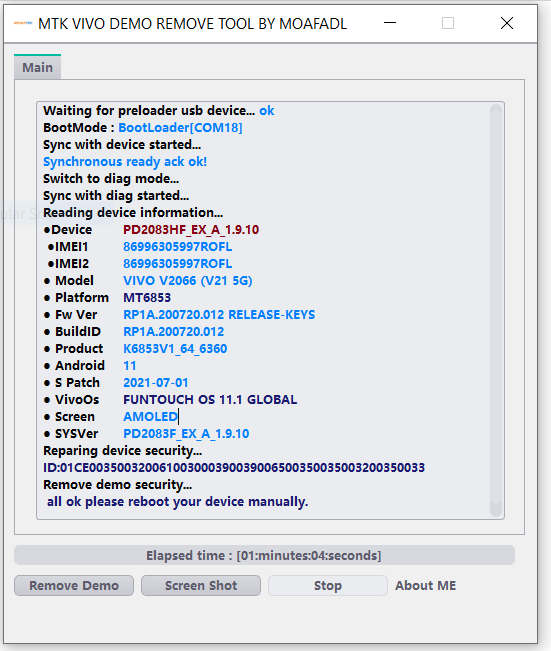This screenshot has height=651, width=551.
Task: Click FUNTOUCH OS 11.1 GLOBAL text
Action: click(210, 400)
